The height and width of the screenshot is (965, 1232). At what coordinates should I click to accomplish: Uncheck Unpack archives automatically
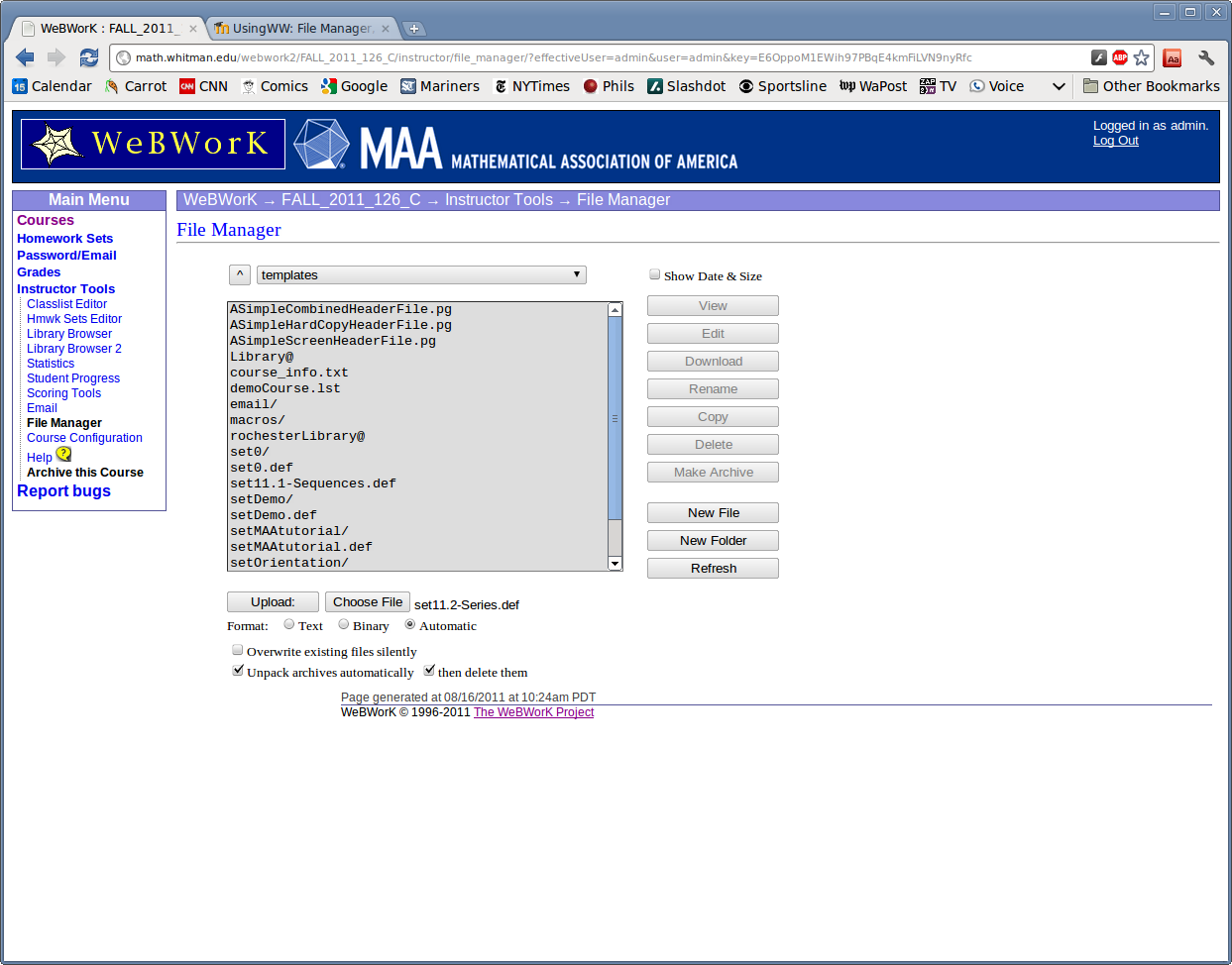(238, 671)
